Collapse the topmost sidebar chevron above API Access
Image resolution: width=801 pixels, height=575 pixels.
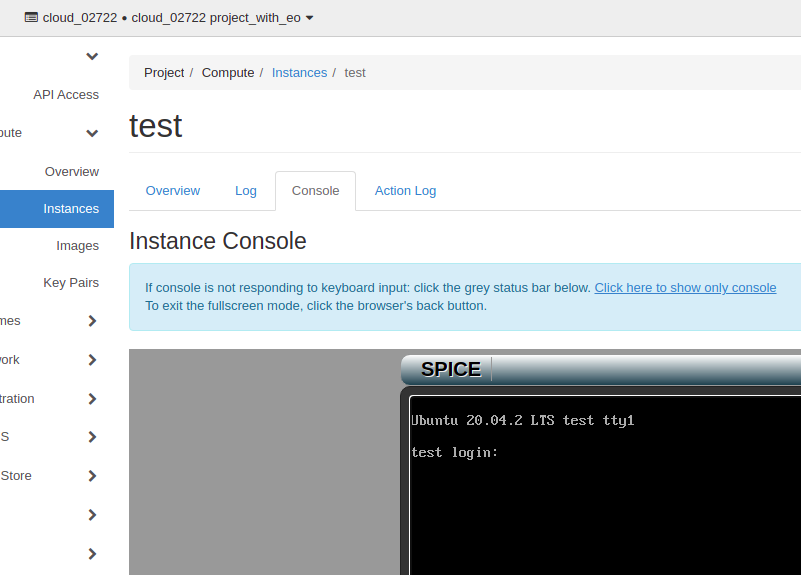point(92,56)
